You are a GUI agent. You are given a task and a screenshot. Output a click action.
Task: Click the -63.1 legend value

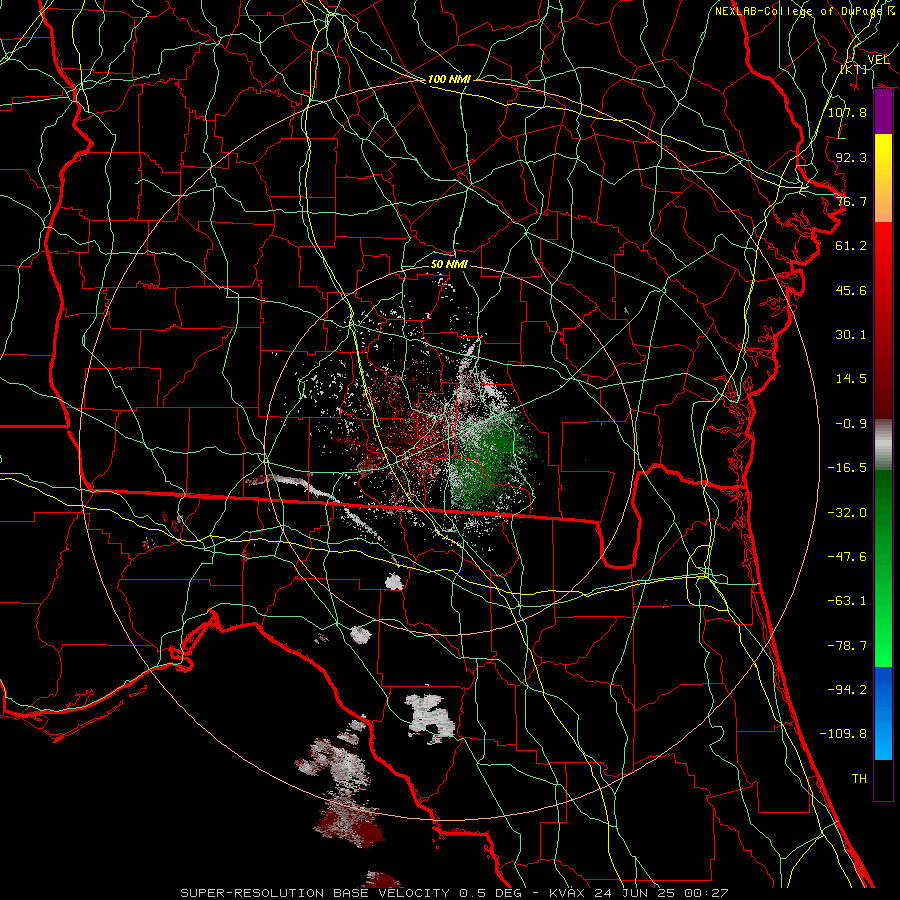pyautogui.click(x=847, y=601)
